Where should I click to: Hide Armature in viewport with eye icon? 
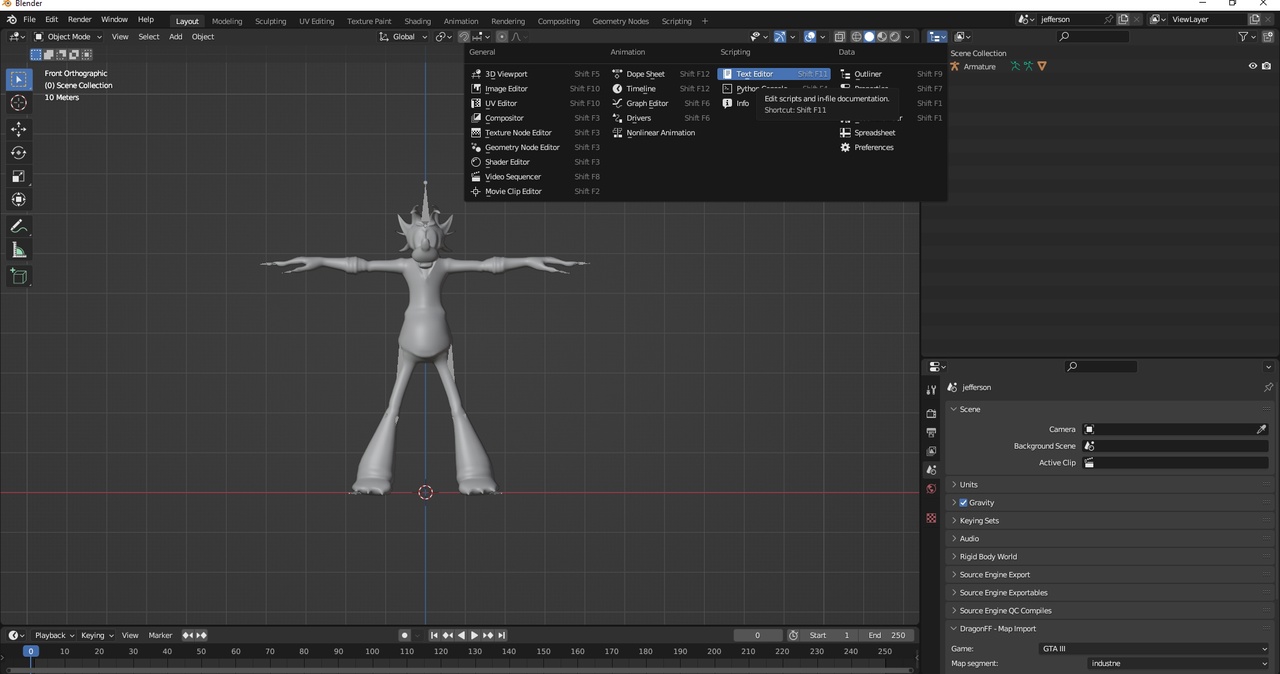(1252, 66)
